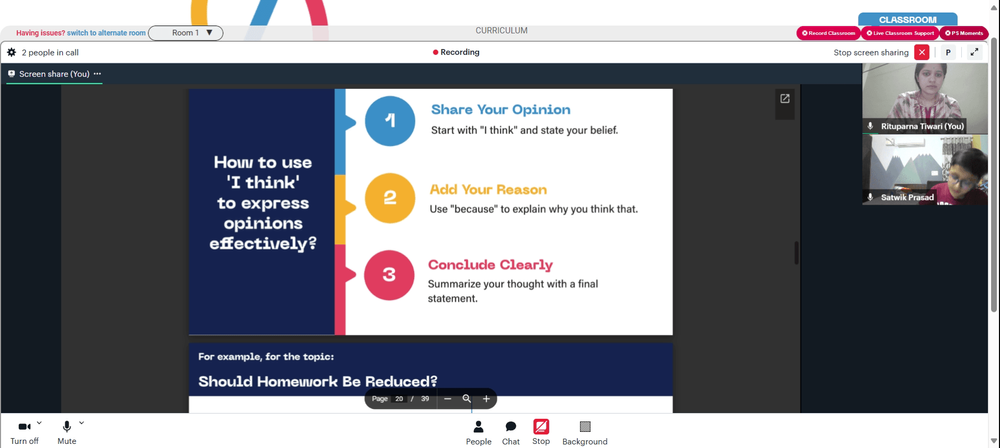Viewport: 1000px width, 448px height.
Task: Click switch to alternate room link
Action: point(107,33)
